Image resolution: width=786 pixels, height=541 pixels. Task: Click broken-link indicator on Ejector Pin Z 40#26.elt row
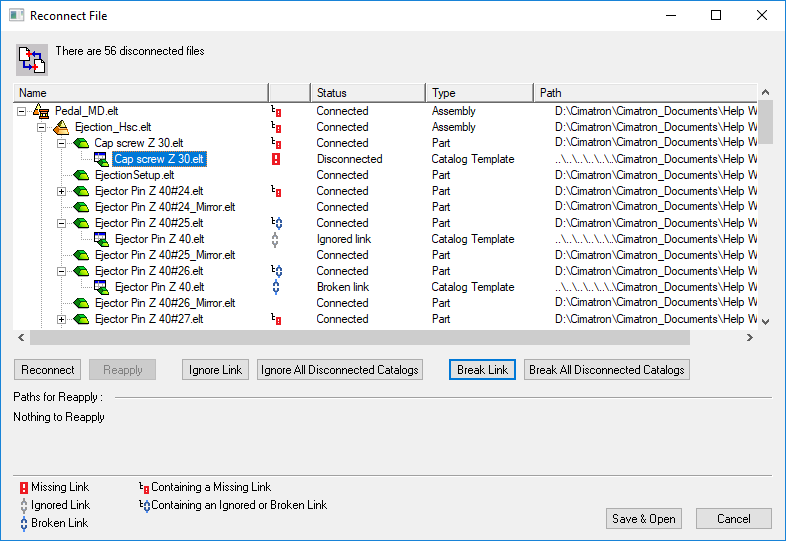[277, 271]
